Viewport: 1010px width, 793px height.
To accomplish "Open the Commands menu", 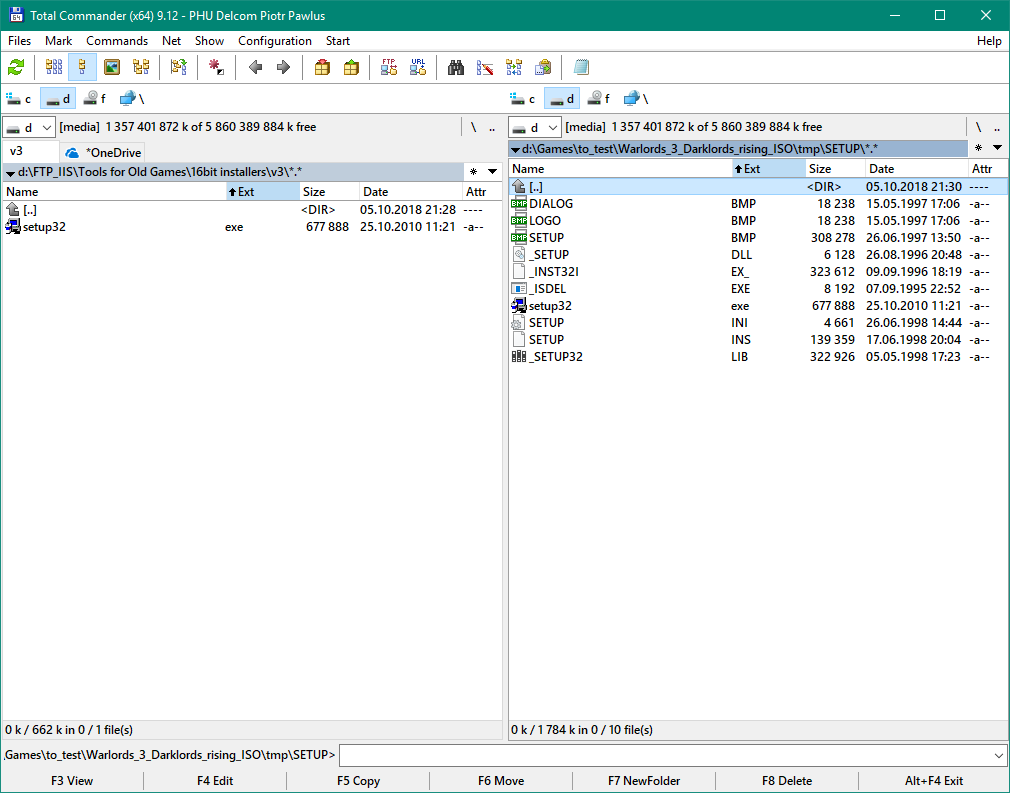I will (x=117, y=41).
